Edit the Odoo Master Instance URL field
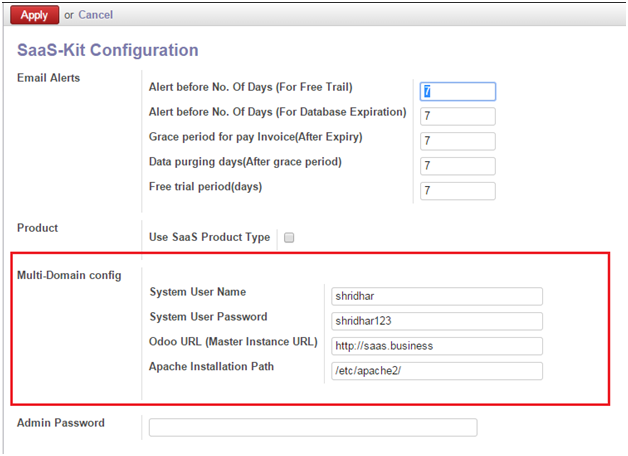Screen dimensions: 628x456 tap(437, 346)
